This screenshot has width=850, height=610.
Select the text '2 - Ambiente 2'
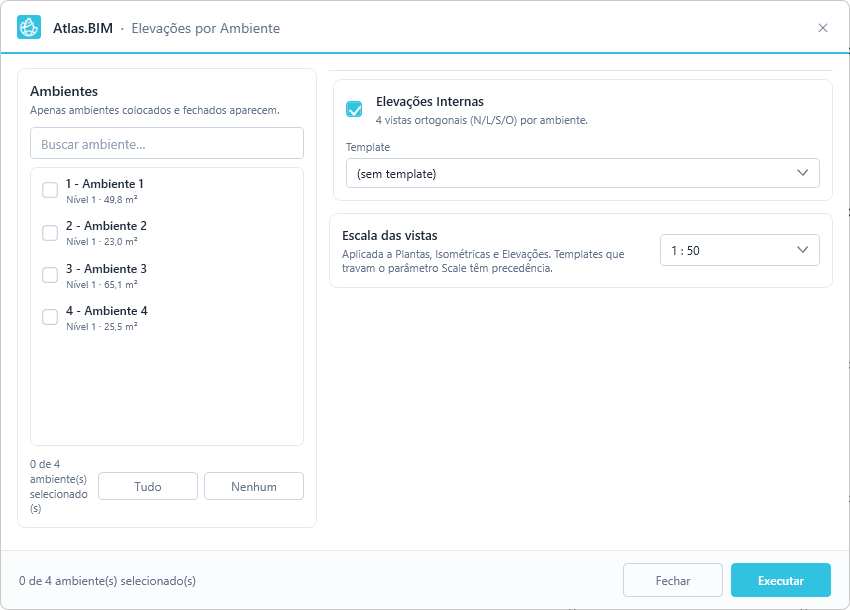point(106,226)
